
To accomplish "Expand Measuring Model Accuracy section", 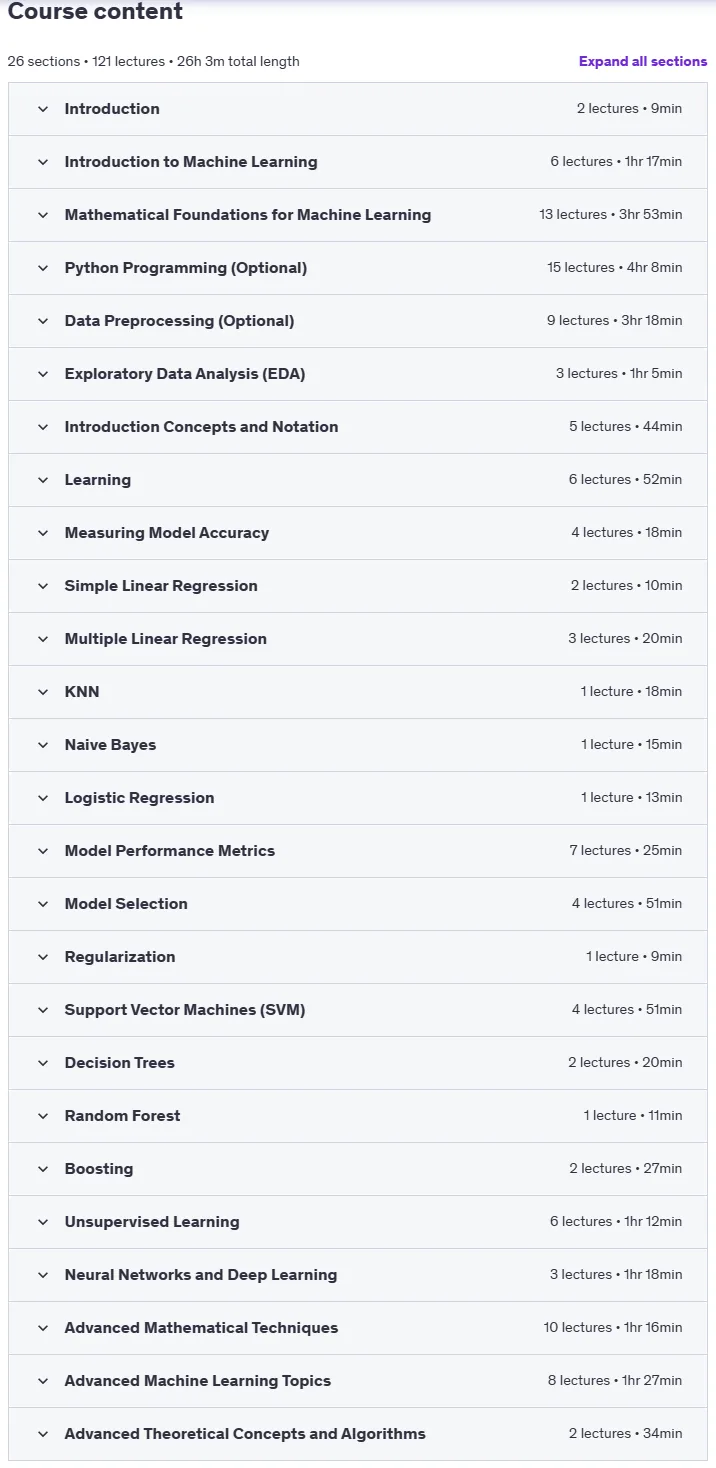I will coord(358,533).
